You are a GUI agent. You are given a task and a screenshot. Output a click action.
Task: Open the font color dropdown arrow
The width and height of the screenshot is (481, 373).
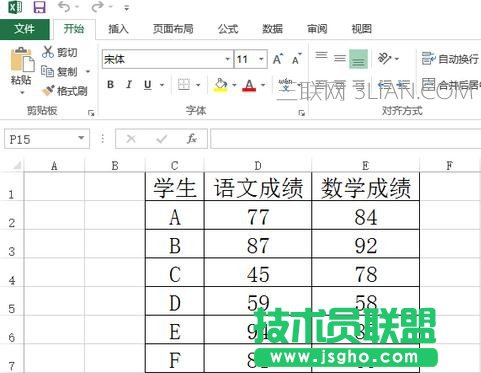coord(263,85)
